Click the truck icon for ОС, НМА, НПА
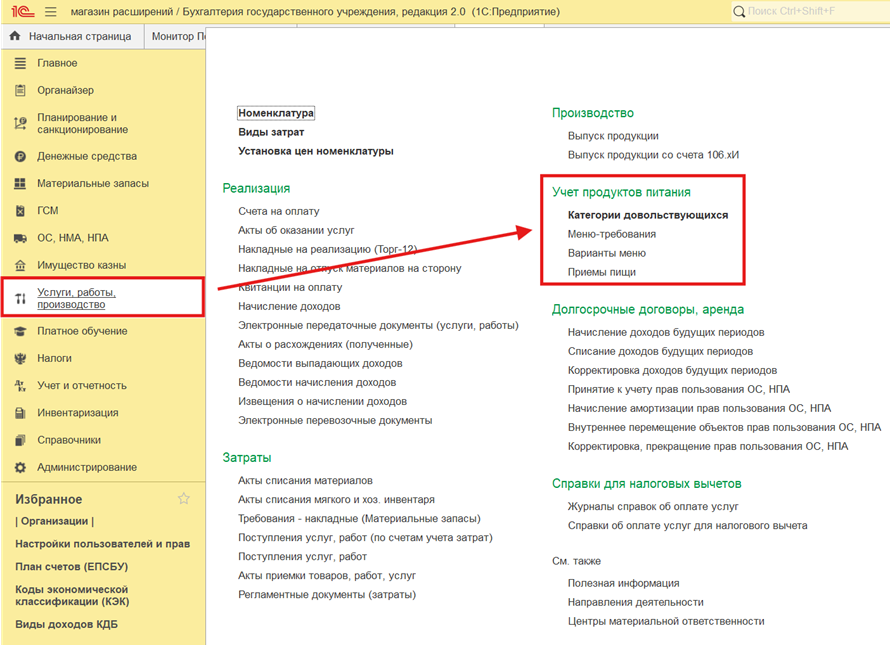Viewport: 890px width, 645px height. (20, 238)
